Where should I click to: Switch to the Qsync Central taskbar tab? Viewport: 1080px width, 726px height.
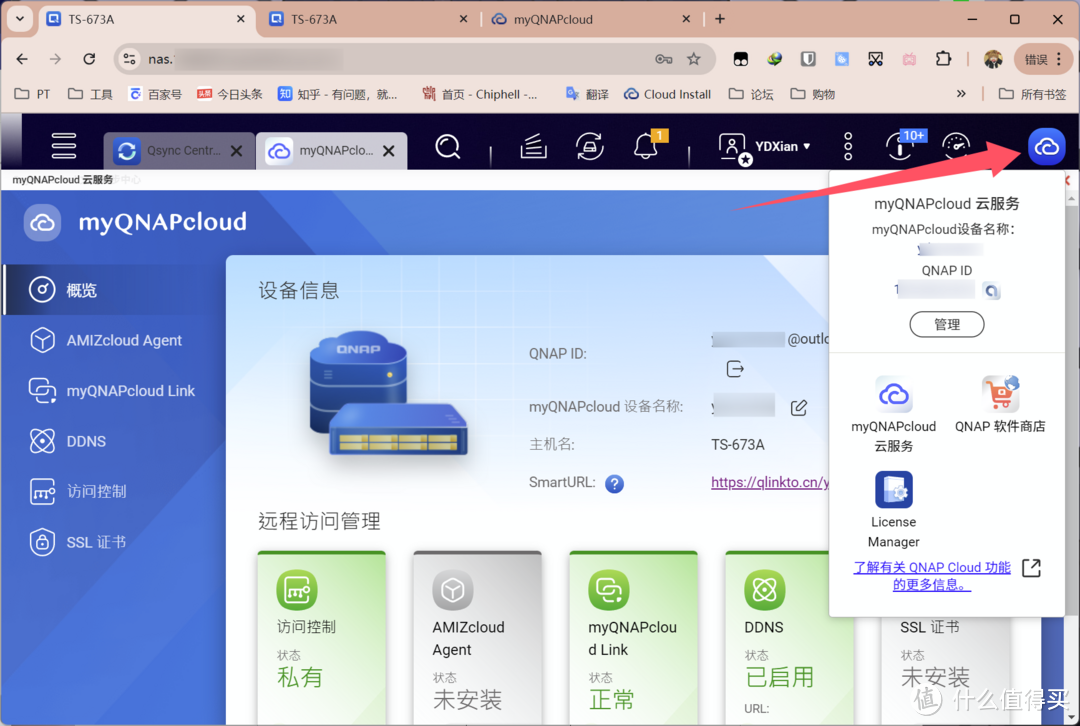[170, 151]
